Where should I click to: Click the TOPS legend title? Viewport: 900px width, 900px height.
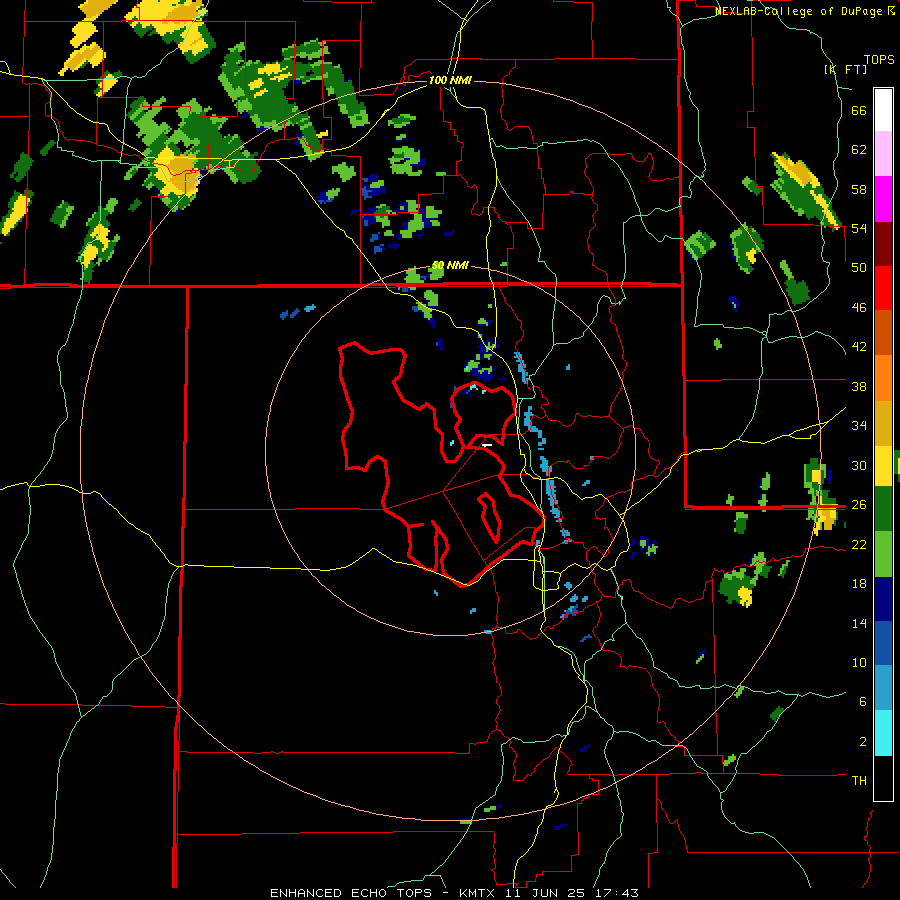point(879,60)
